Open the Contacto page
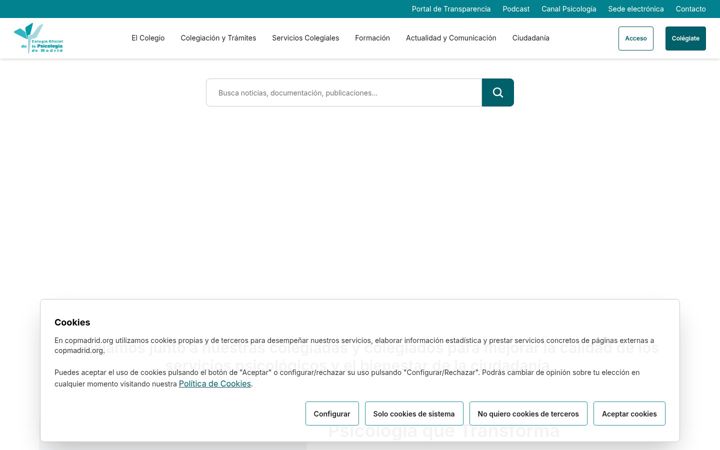 (x=690, y=9)
